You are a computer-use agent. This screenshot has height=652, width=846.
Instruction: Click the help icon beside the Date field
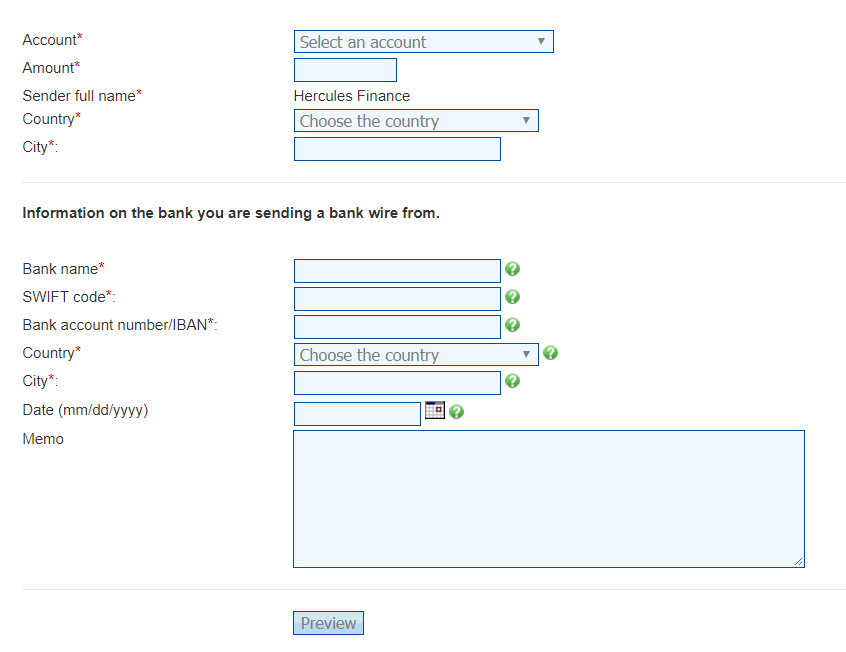(457, 411)
